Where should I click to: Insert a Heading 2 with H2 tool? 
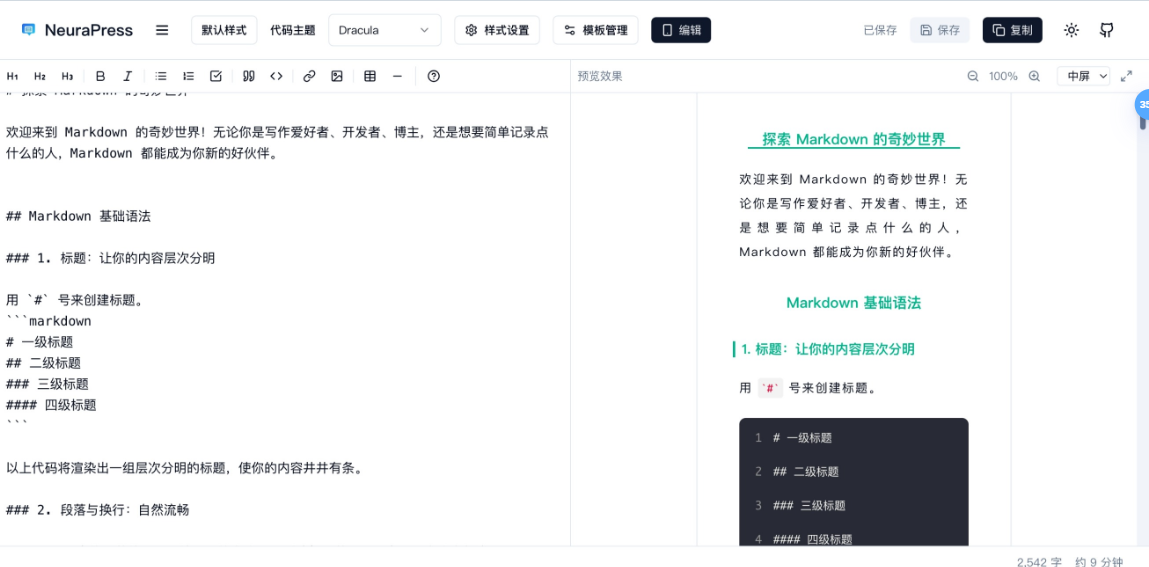(x=40, y=76)
